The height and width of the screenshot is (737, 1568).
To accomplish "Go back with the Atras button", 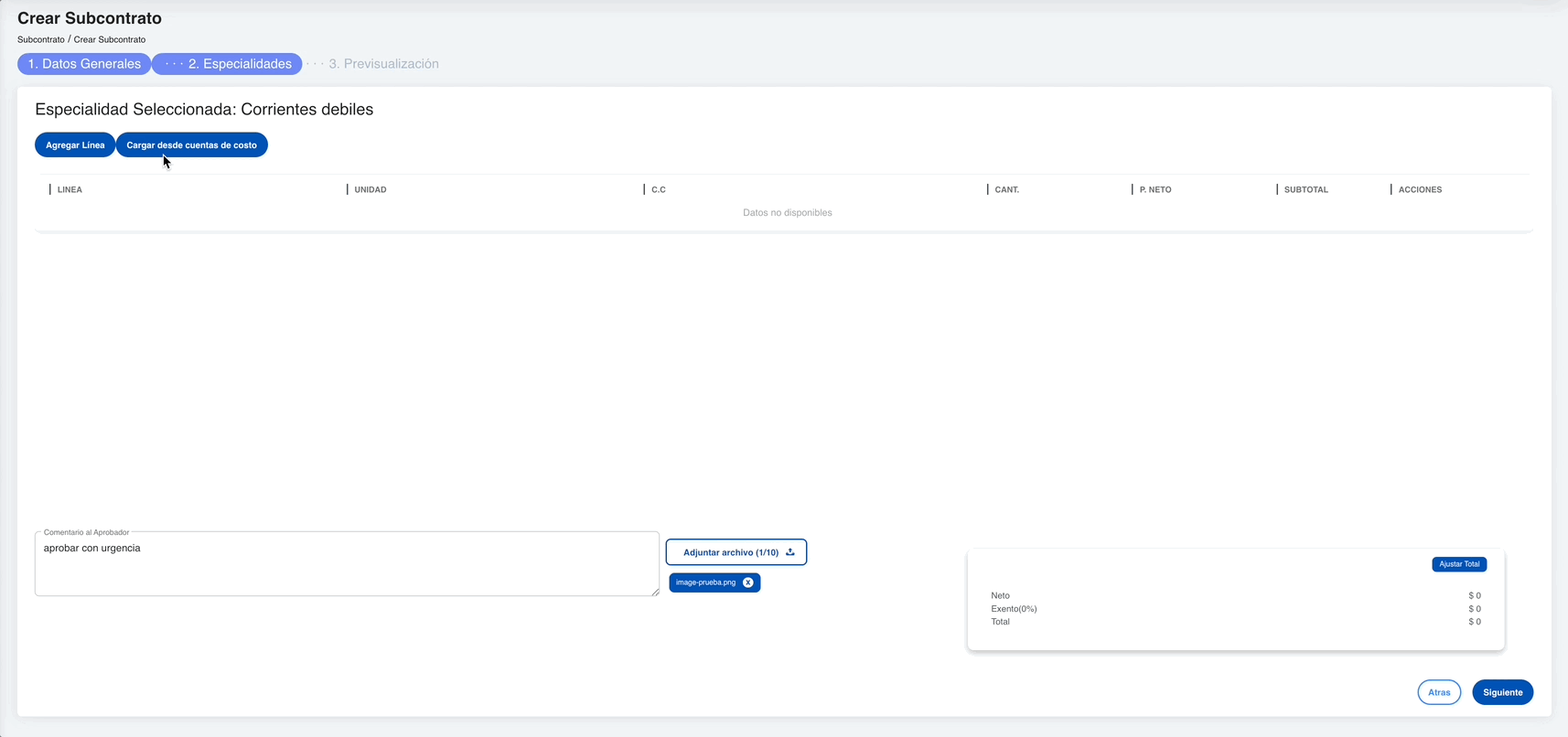I will pyautogui.click(x=1439, y=692).
